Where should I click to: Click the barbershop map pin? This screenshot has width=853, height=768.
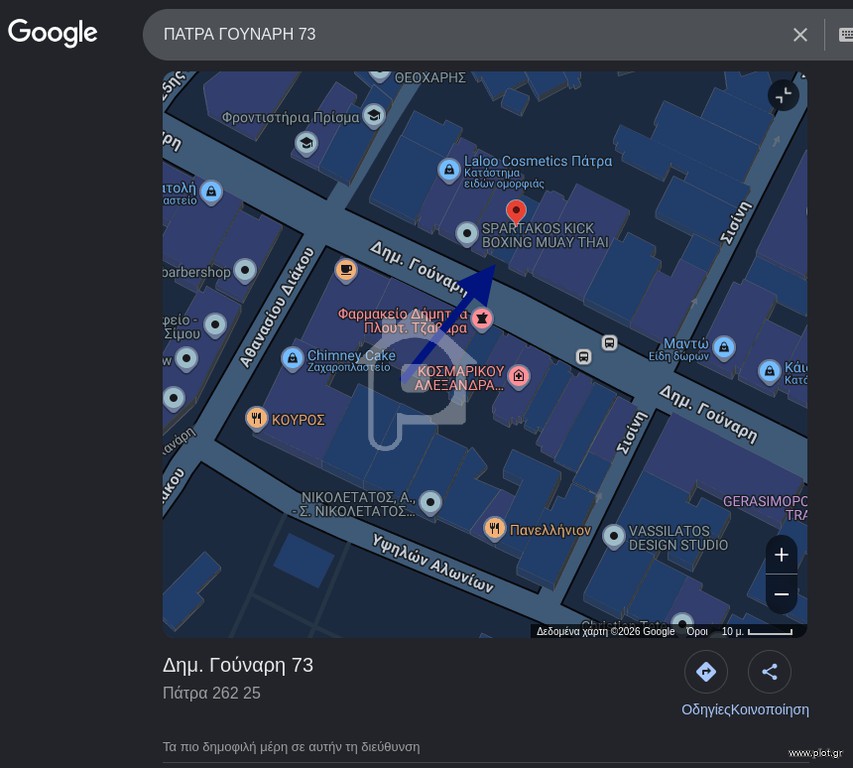245,270
